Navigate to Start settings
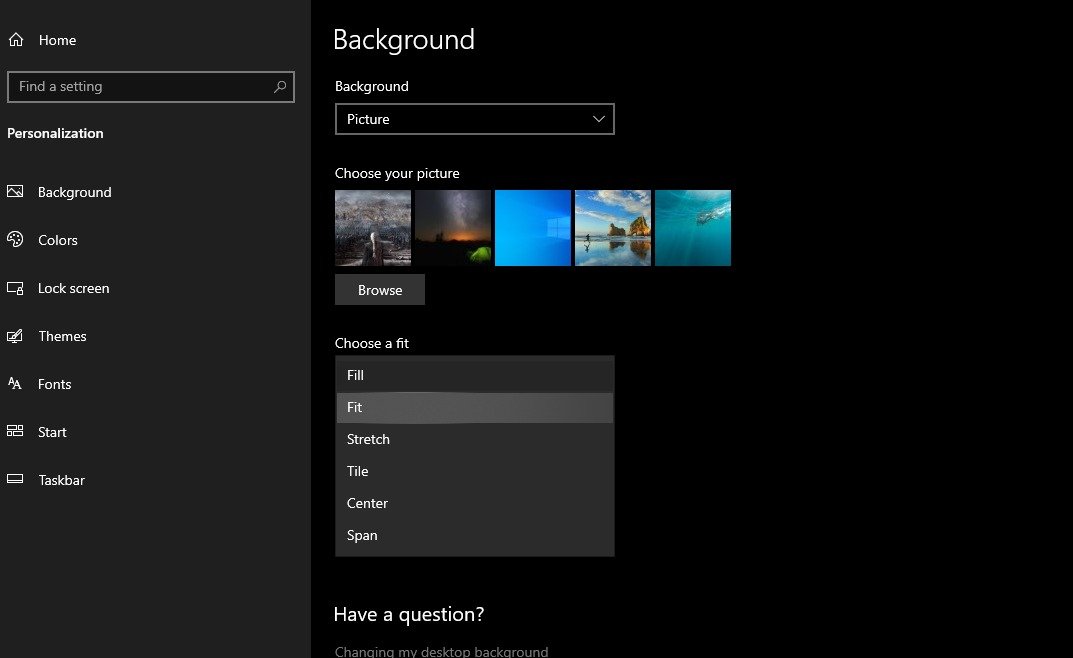The image size is (1073, 658). [x=52, y=432]
